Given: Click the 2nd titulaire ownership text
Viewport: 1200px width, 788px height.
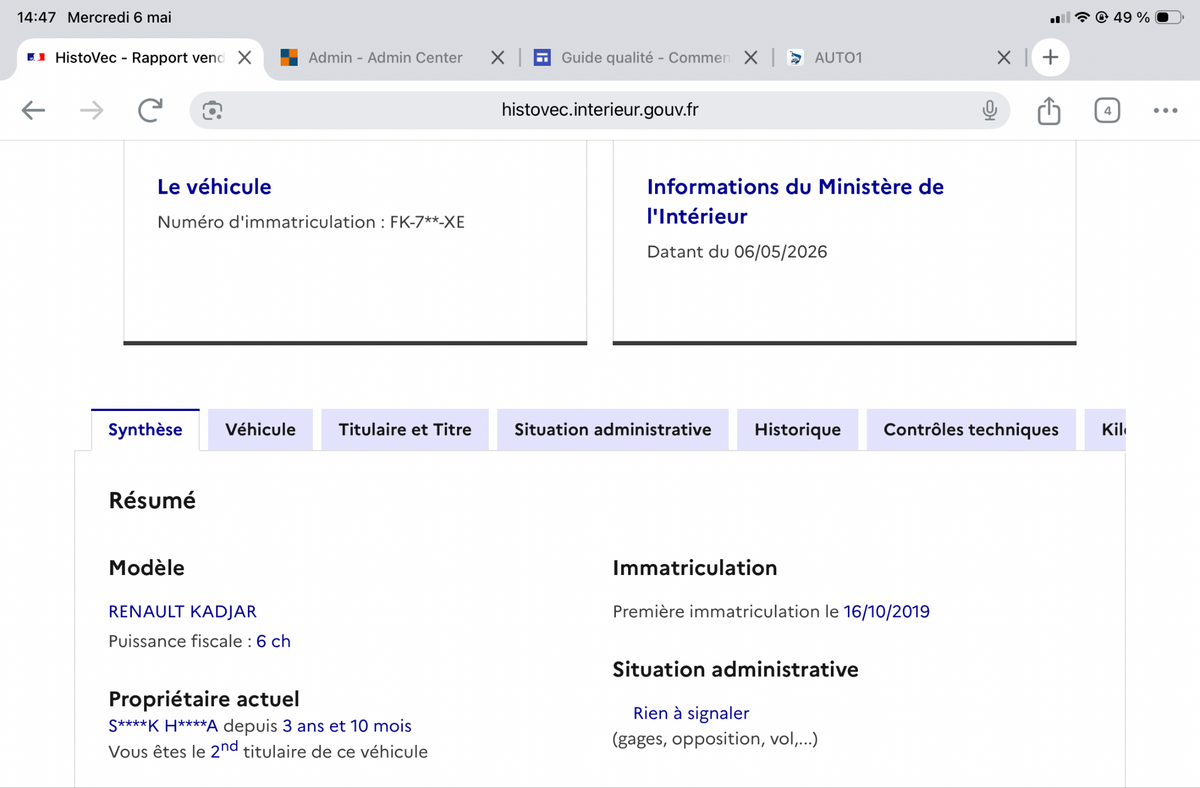Looking at the screenshot, I should point(268,751).
